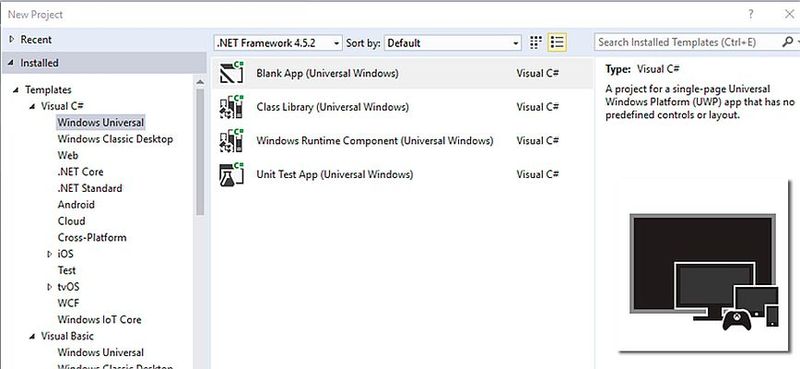Click the search magnifier icon
Viewport: 800px width, 369px height.
(787, 42)
